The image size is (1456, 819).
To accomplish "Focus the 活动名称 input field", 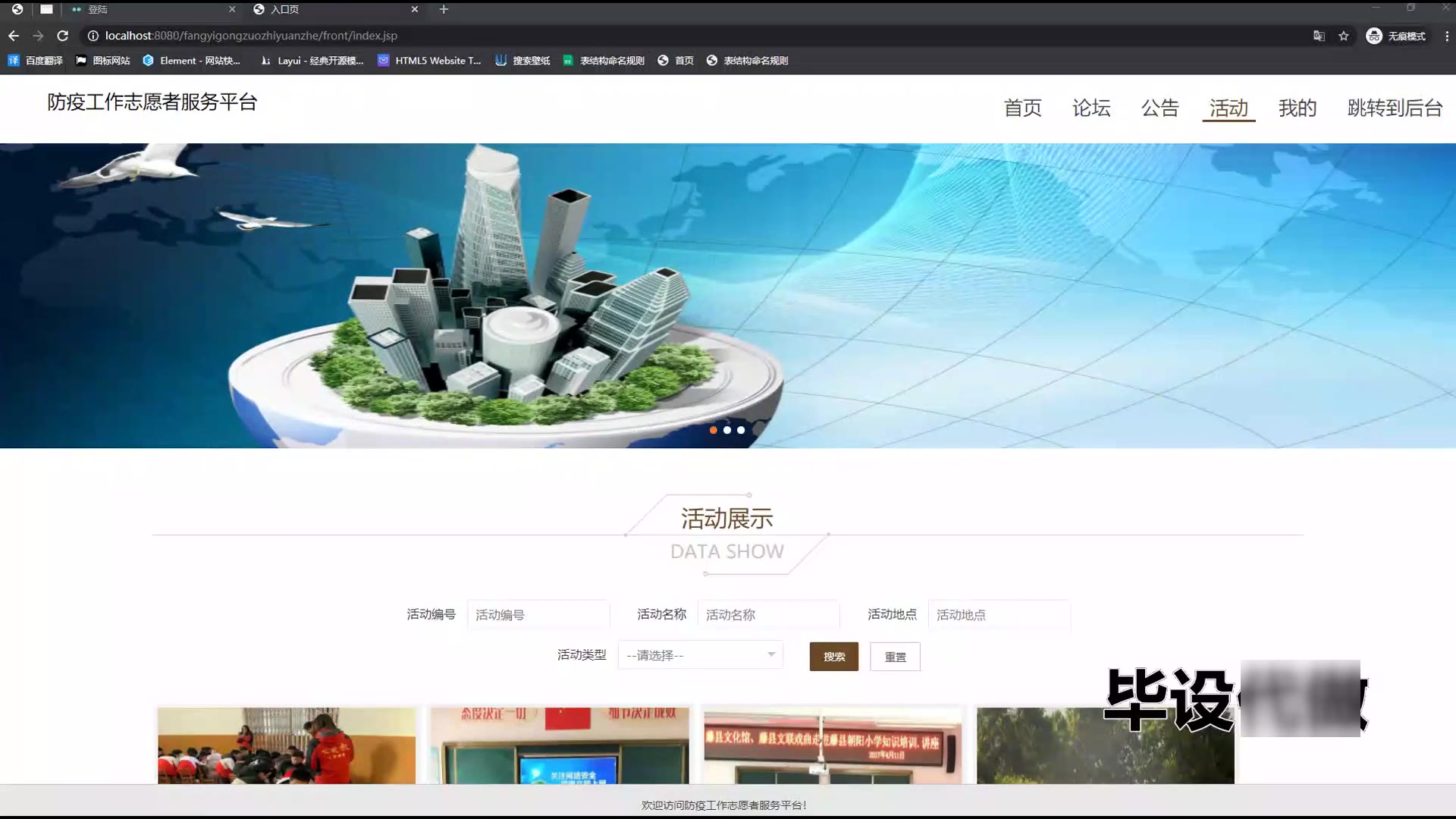I will pos(768,614).
